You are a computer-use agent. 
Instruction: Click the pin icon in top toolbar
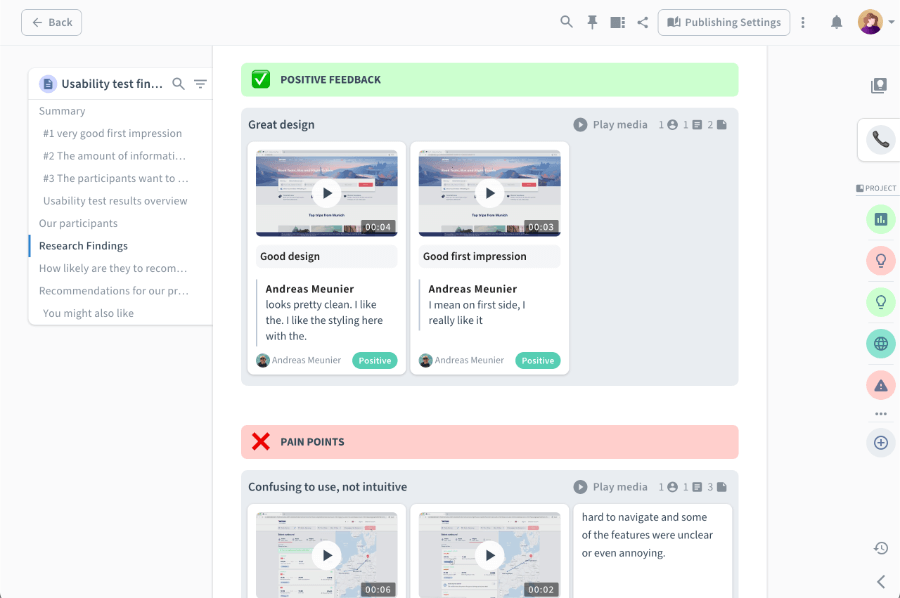click(x=592, y=22)
